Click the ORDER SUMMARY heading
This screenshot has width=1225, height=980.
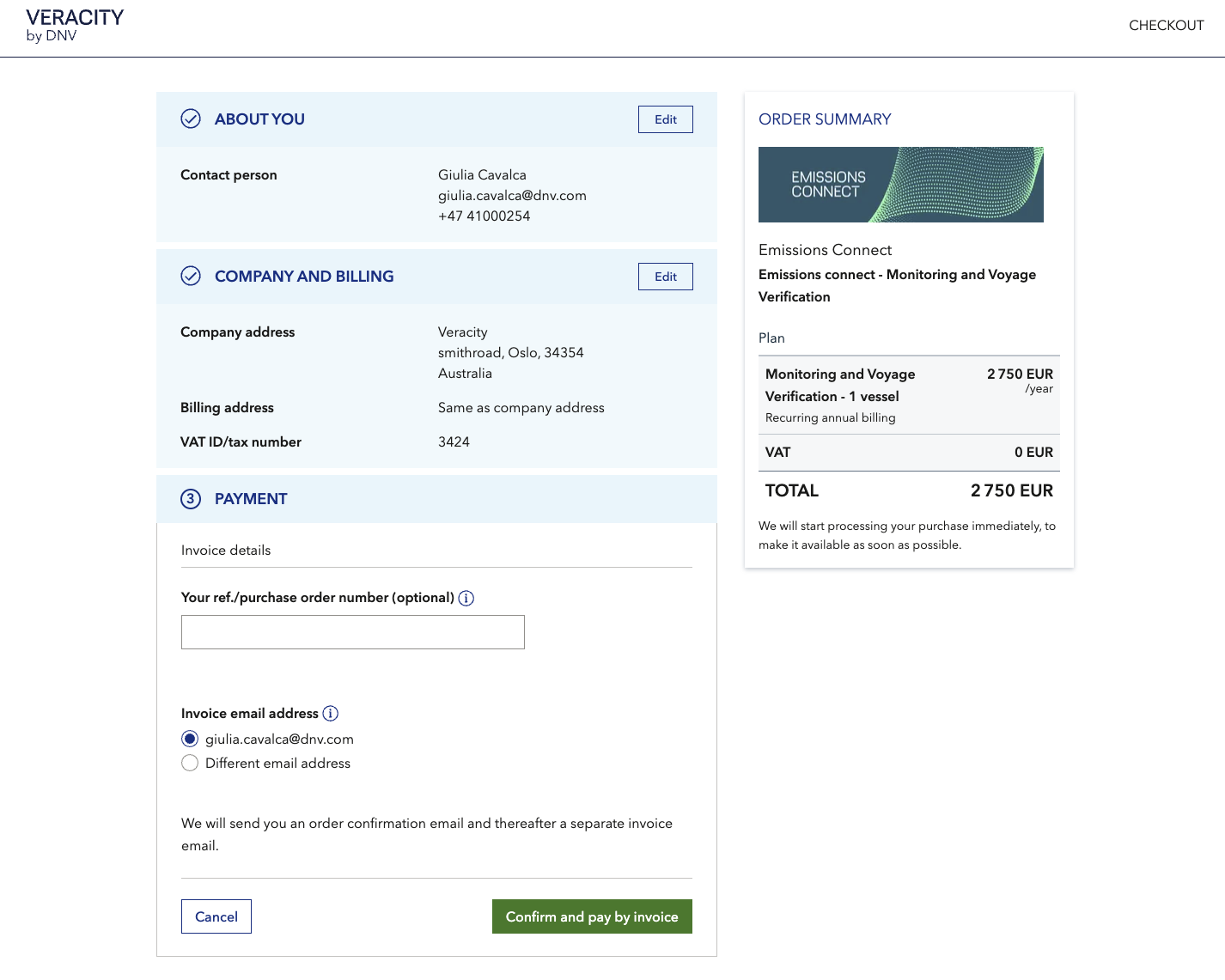click(825, 119)
